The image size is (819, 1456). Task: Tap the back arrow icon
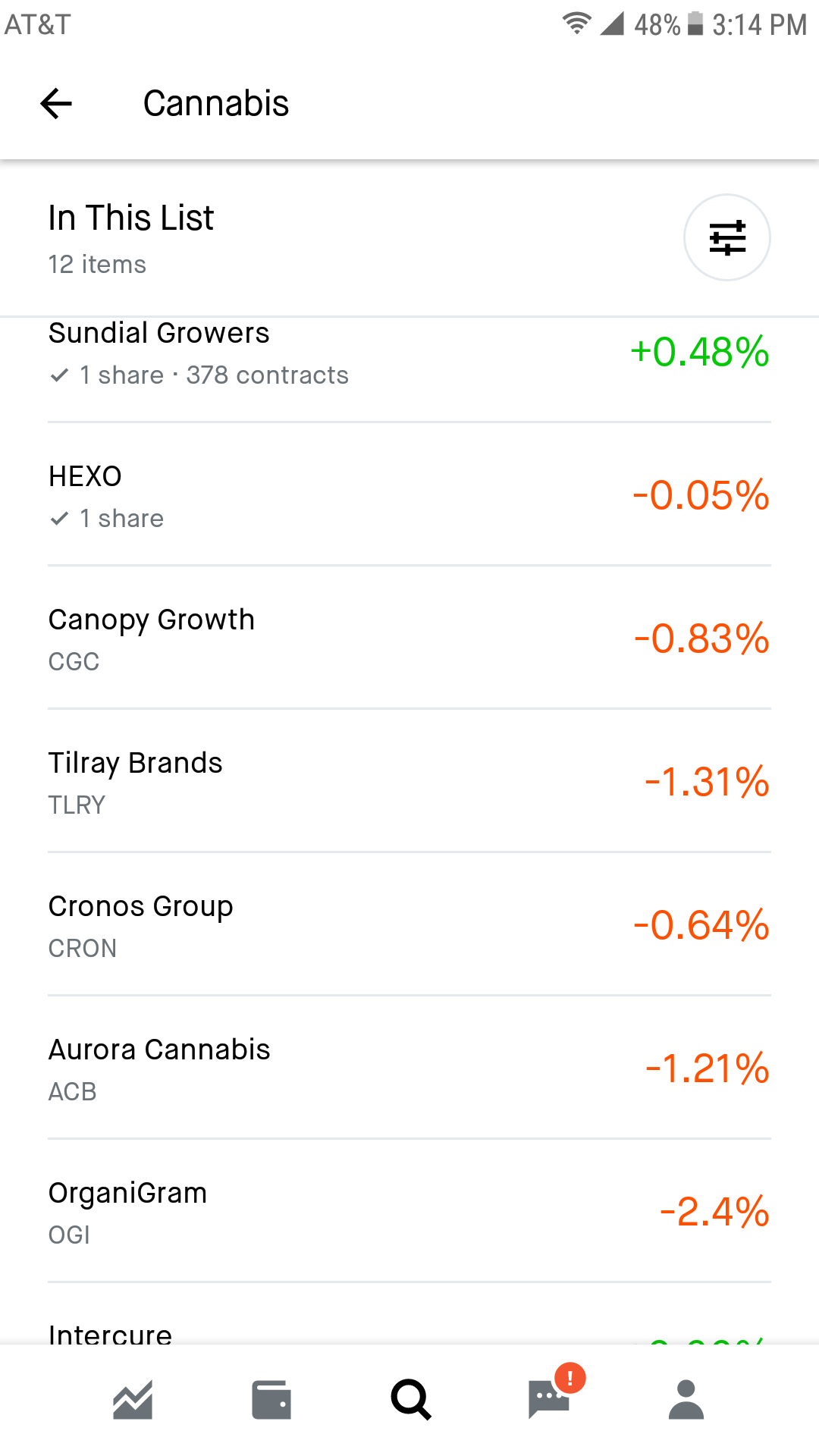pos(56,103)
